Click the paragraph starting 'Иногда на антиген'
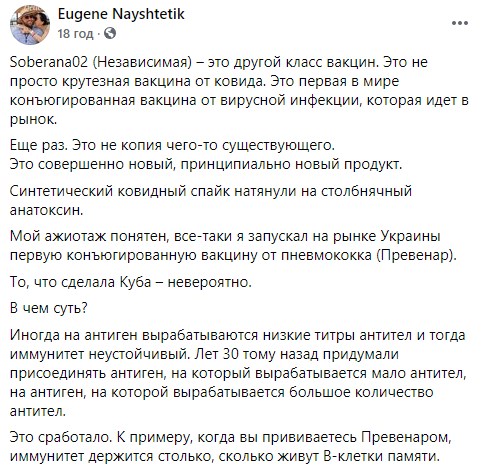Screen dimensions: 492x467 (x=238, y=373)
